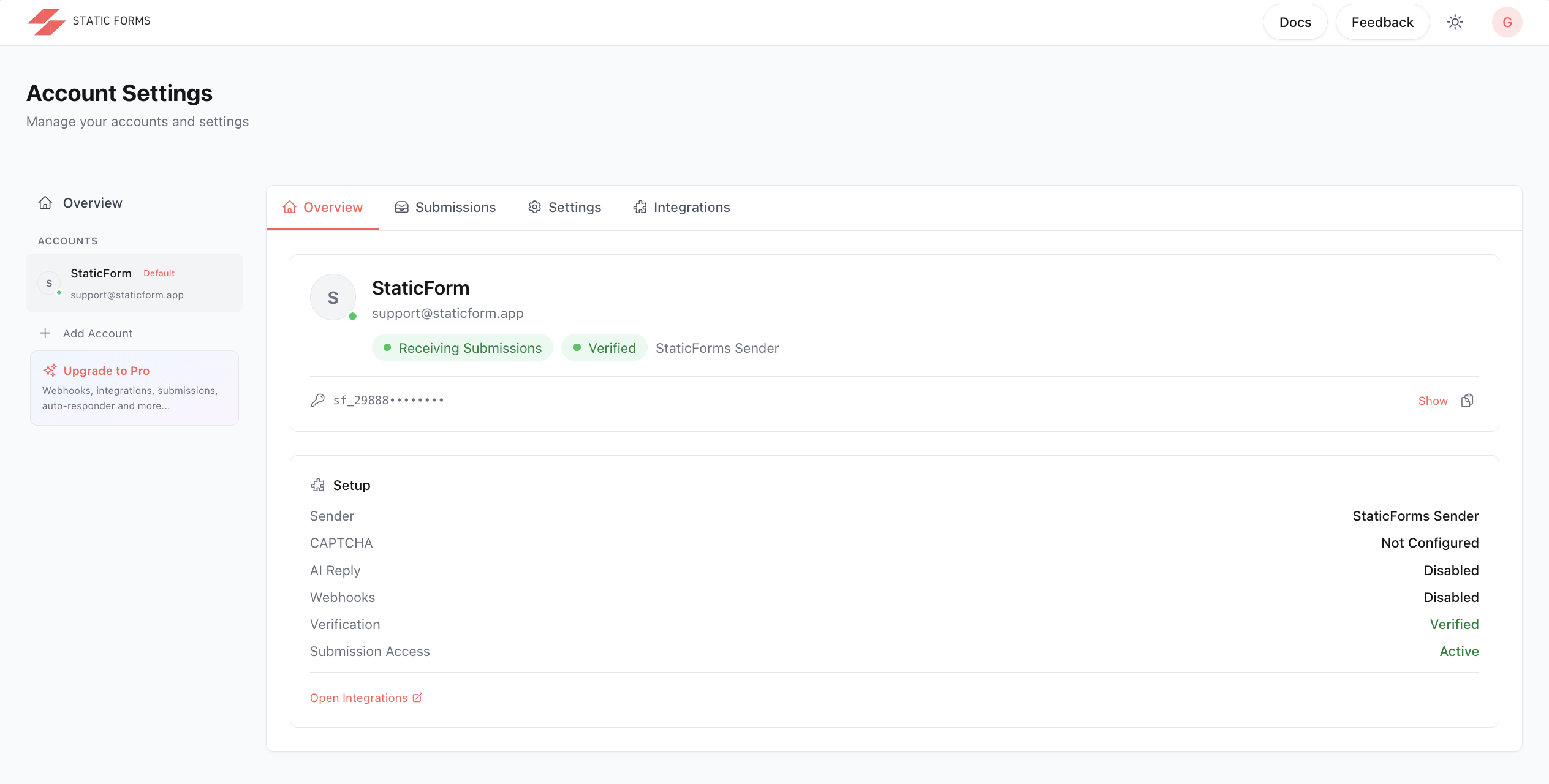Image resolution: width=1549 pixels, height=784 pixels.
Task: Open the Docs page
Action: 1295,22
